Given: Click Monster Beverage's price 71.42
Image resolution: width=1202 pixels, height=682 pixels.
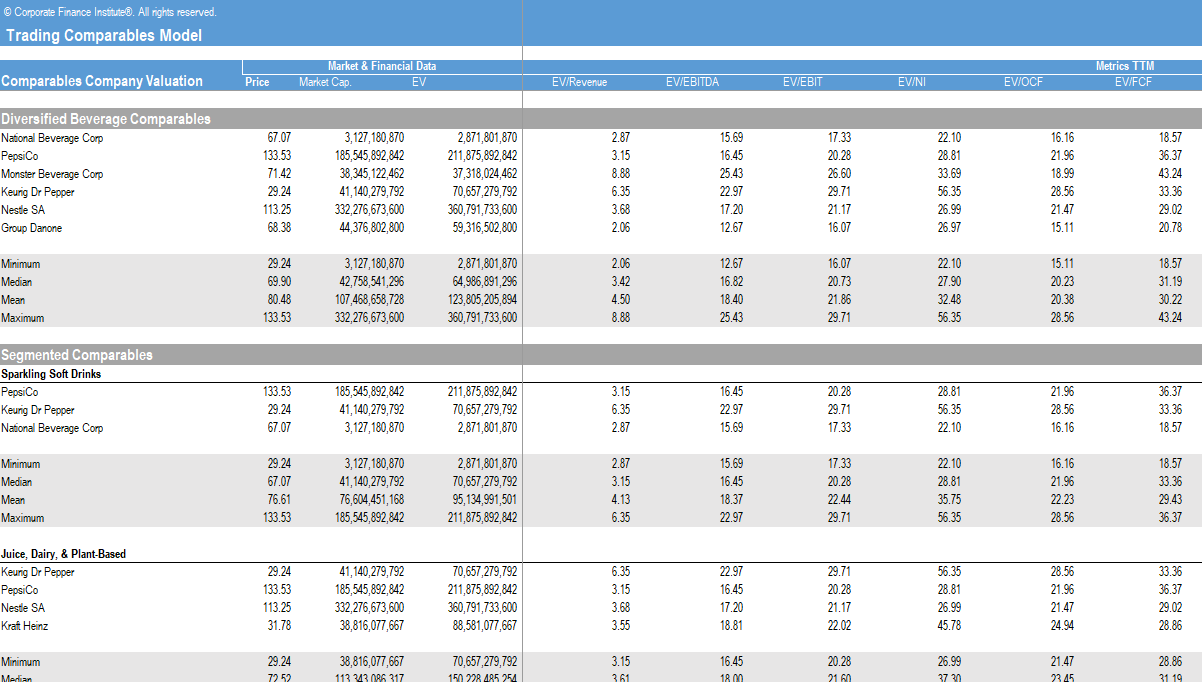Looking at the screenshot, I should 279,174.
